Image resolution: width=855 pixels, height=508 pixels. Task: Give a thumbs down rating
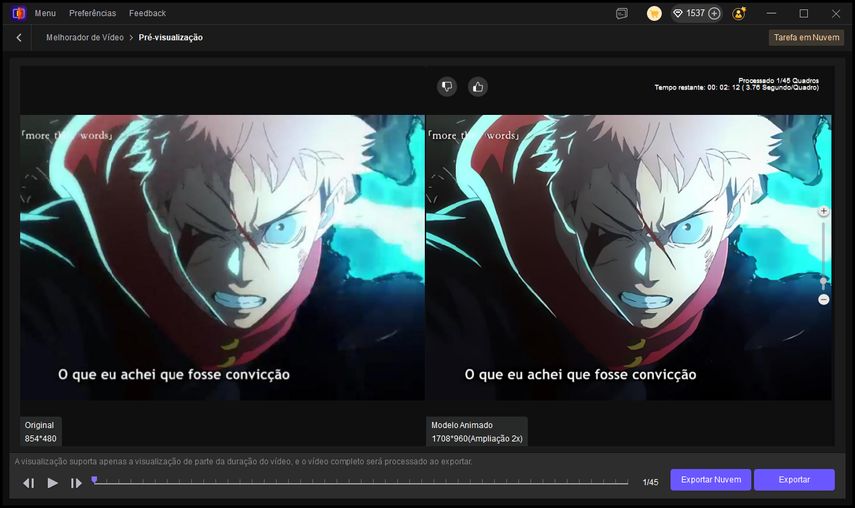447,87
